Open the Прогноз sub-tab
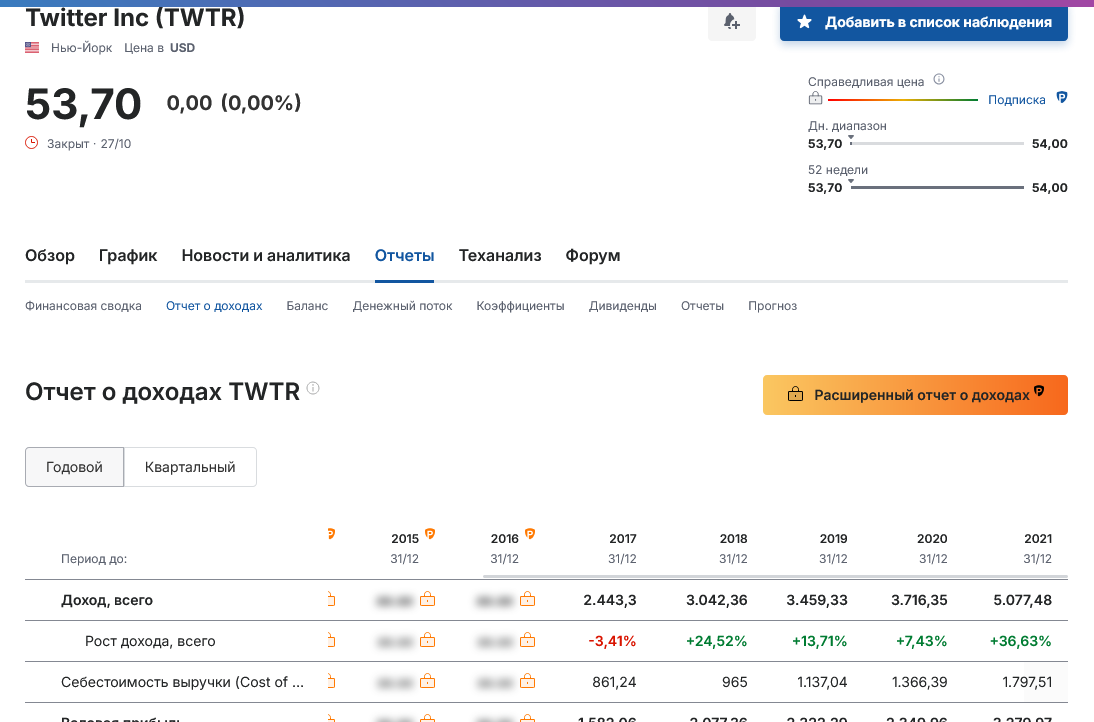 coord(772,306)
